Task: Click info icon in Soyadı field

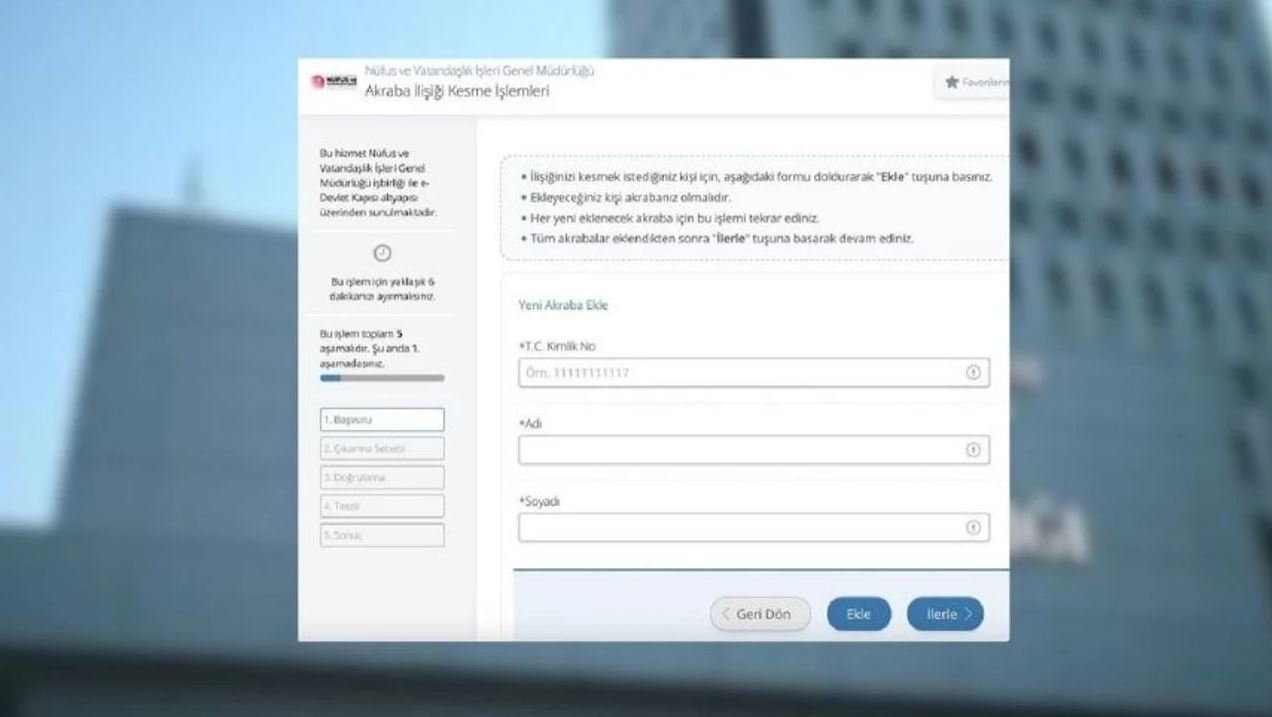Action: point(971,528)
